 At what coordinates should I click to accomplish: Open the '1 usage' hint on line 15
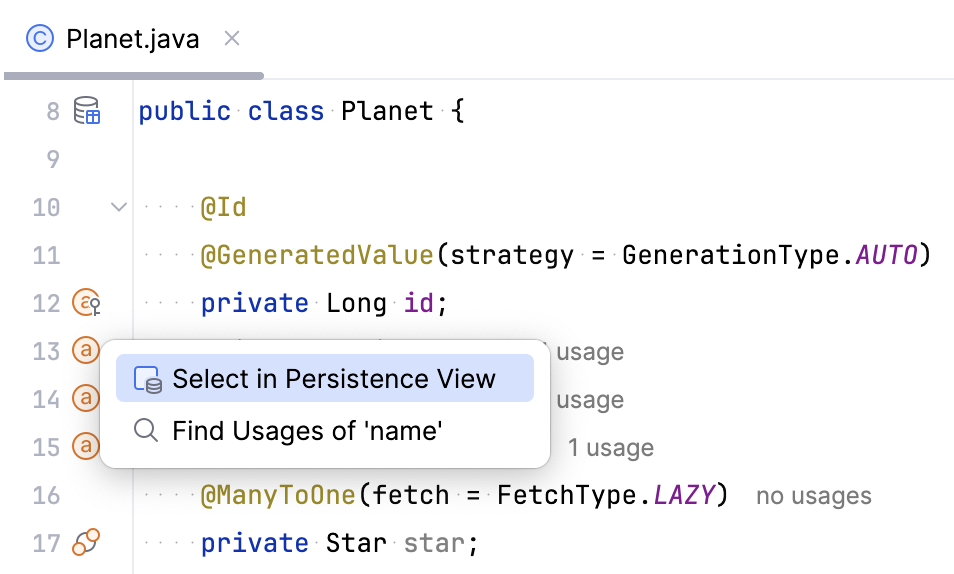(610, 448)
